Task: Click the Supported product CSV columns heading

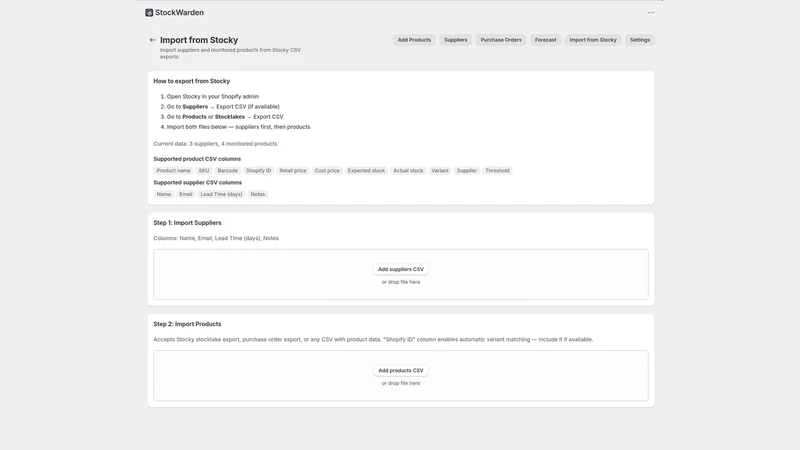Action: (197, 159)
